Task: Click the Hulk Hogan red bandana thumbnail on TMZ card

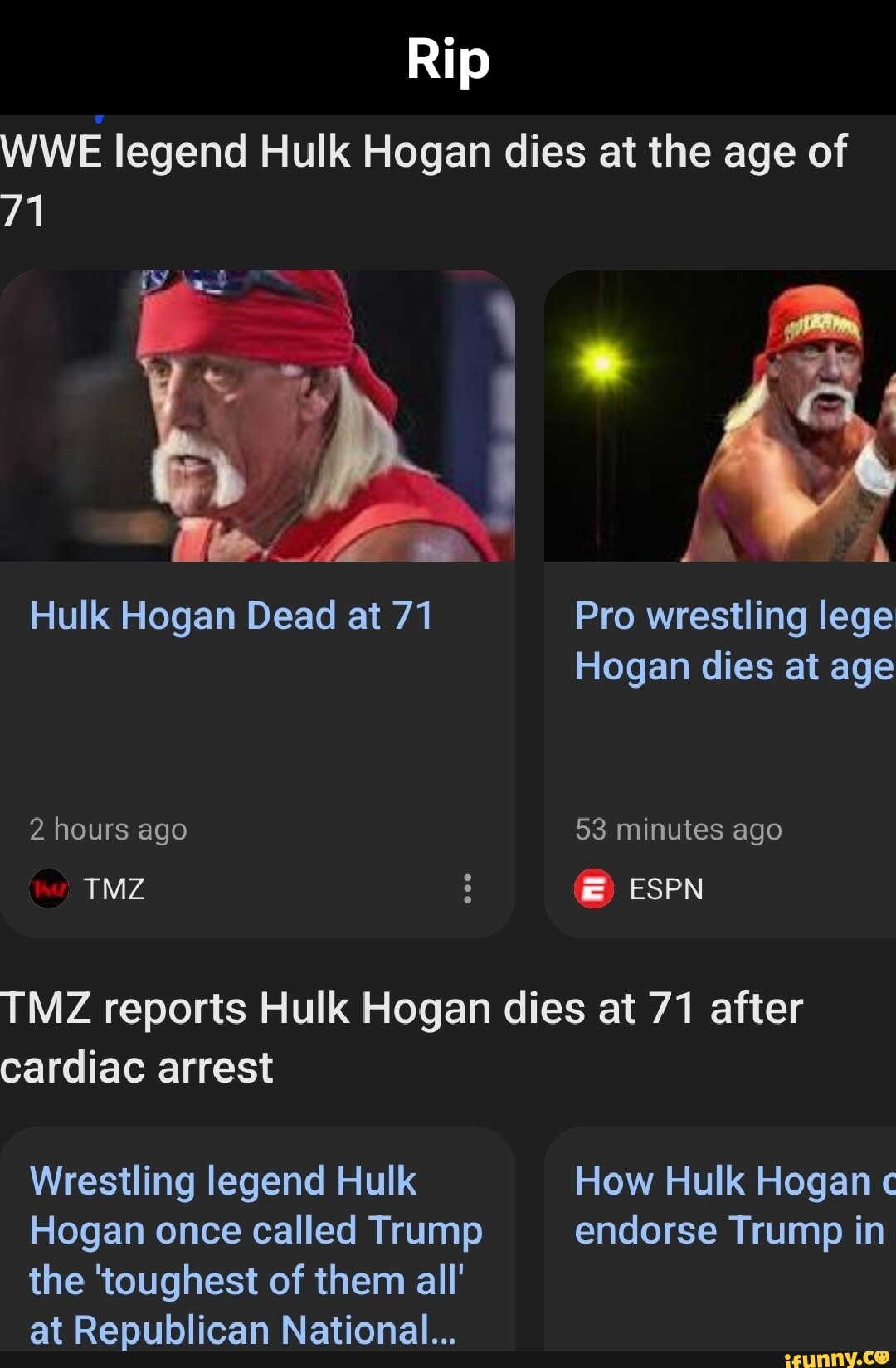Action: (x=257, y=415)
